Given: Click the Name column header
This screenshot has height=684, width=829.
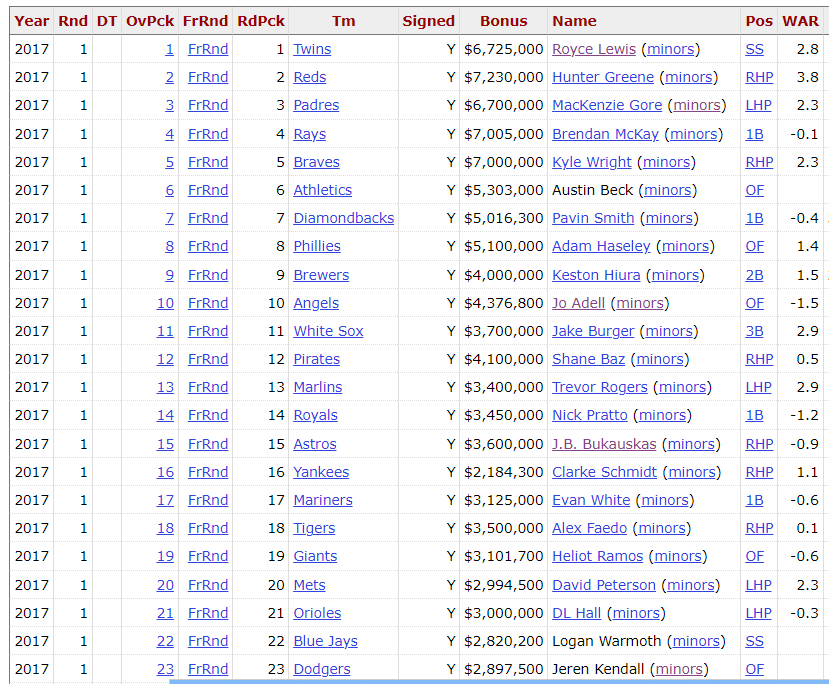Looking at the screenshot, I should pyautogui.click(x=574, y=21).
